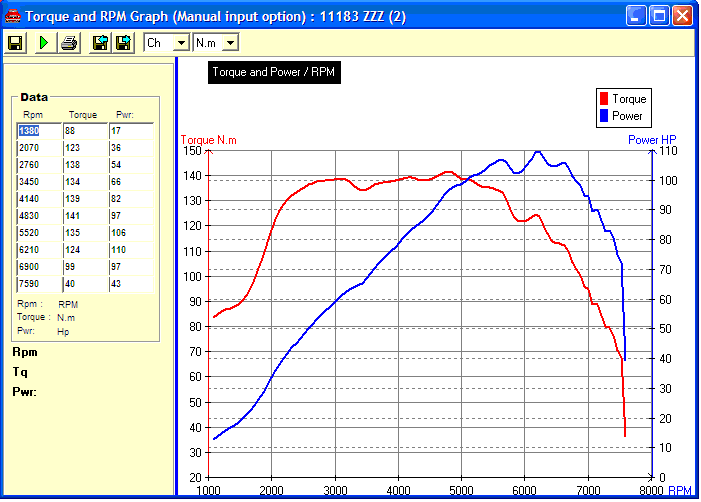Image resolution: width=701 pixels, height=502 pixels.
Task: Click the Rpm field containing 4140
Action: pos(38,199)
